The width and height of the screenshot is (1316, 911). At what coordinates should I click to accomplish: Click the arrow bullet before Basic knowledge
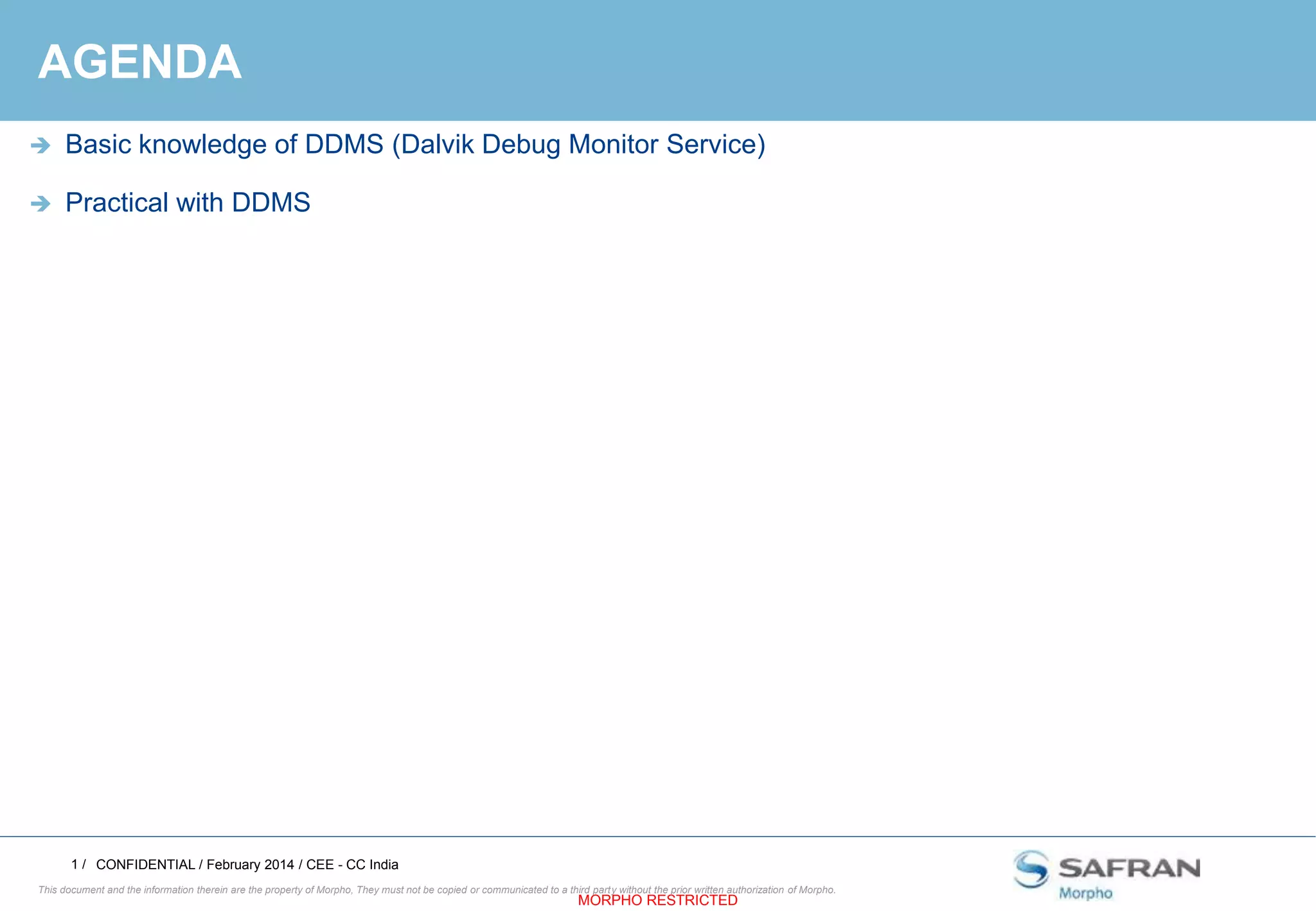coord(40,146)
